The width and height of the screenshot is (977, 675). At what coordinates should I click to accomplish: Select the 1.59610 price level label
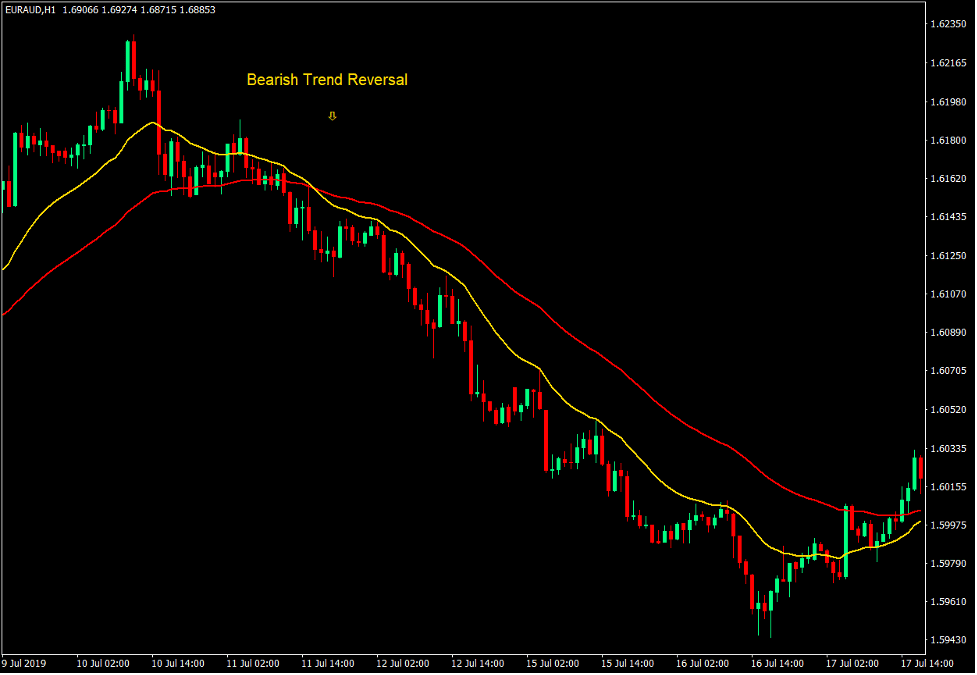coord(947,602)
